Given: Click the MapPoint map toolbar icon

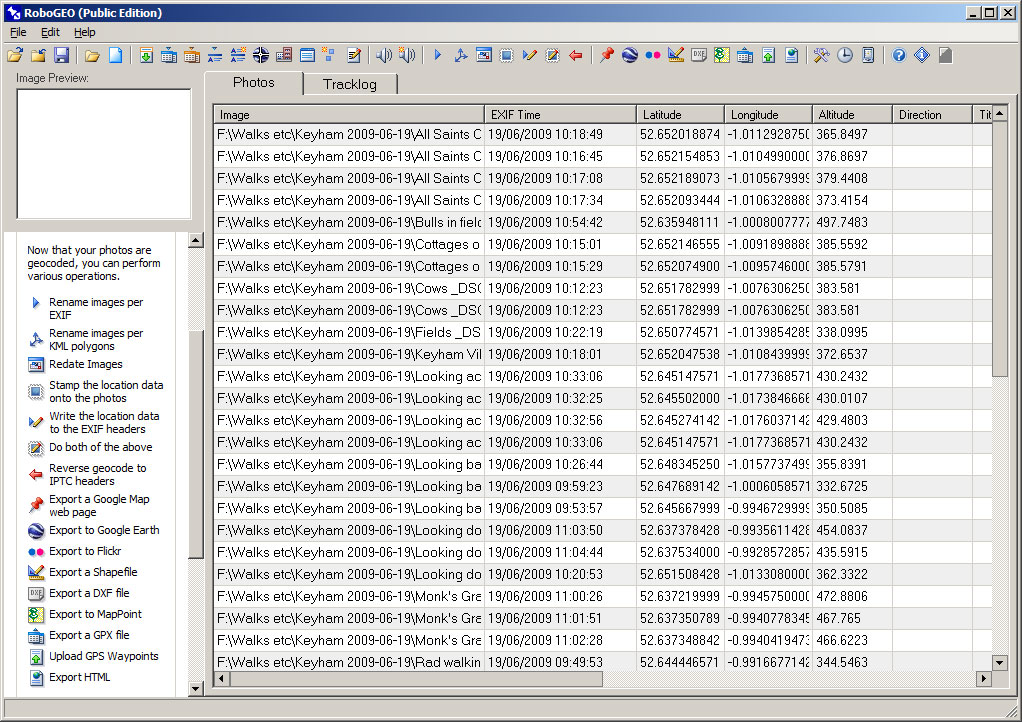Looking at the screenshot, I should coord(722,55).
